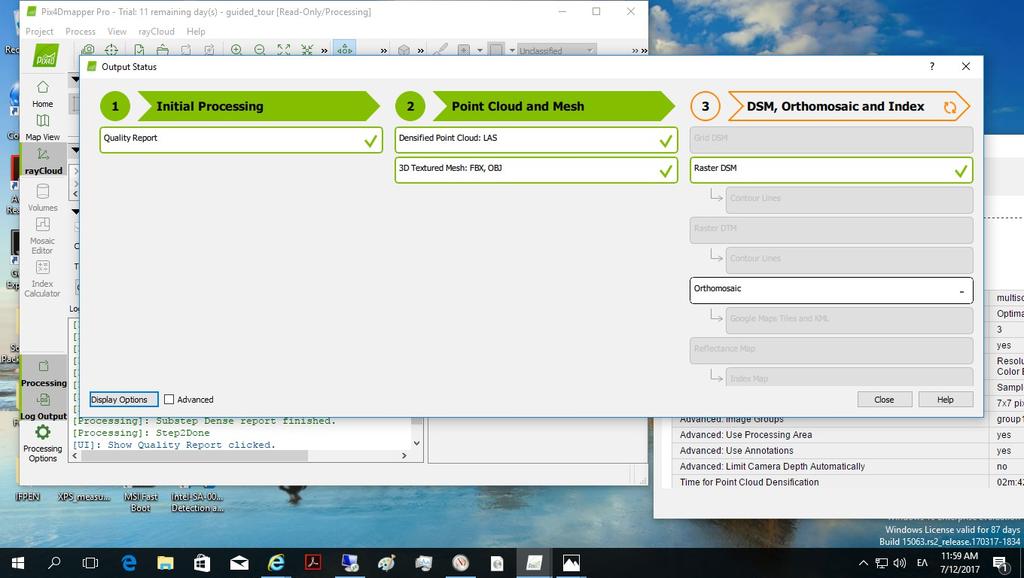Click log line 'Show Quality Report clicked.'
Image resolution: width=1024 pixels, height=578 pixels.
pos(174,445)
